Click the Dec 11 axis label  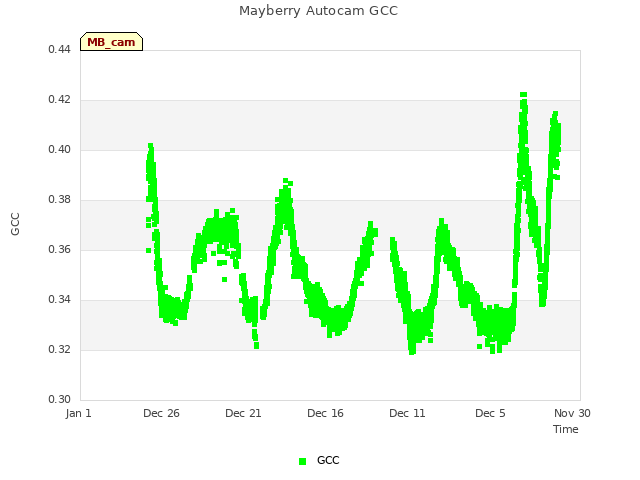click(x=407, y=413)
